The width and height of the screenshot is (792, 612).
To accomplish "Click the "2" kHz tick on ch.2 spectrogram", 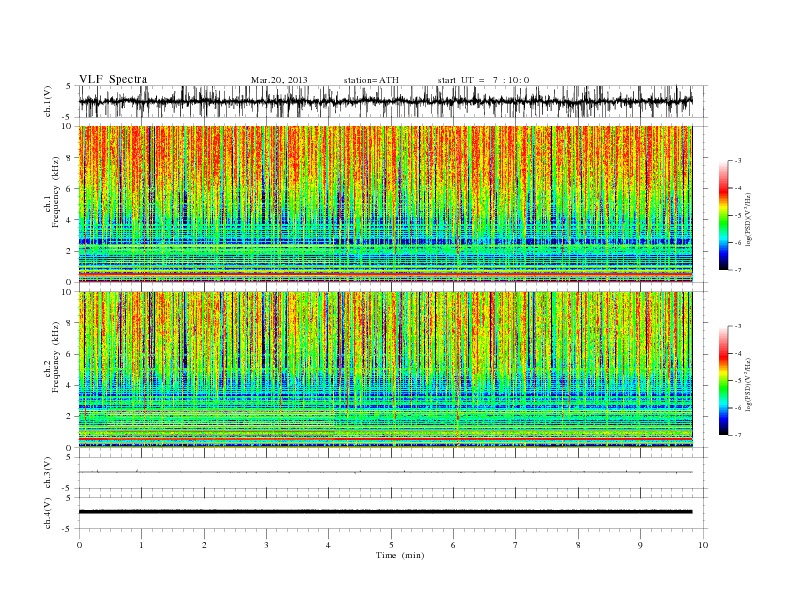I will click(x=70, y=417).
